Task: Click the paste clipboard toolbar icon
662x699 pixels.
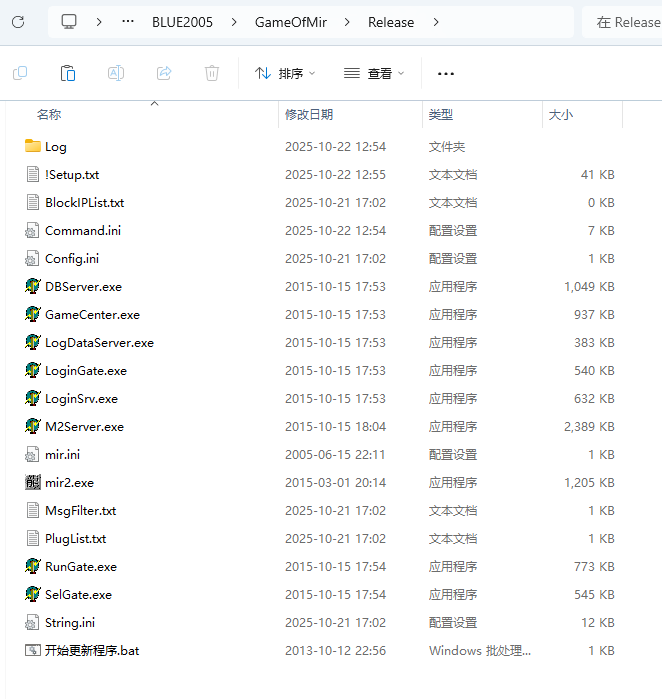Action: 68,73
